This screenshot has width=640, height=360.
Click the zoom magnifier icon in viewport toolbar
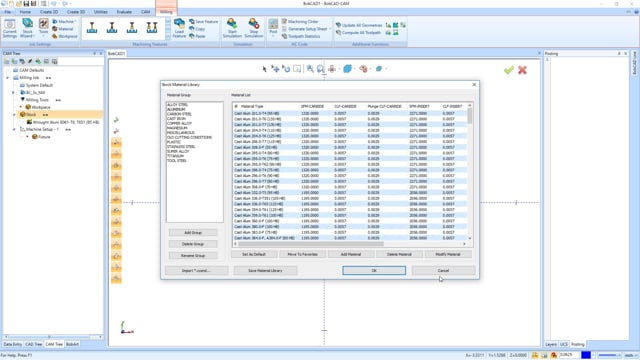pyautogui.click(x=310, y=69)
